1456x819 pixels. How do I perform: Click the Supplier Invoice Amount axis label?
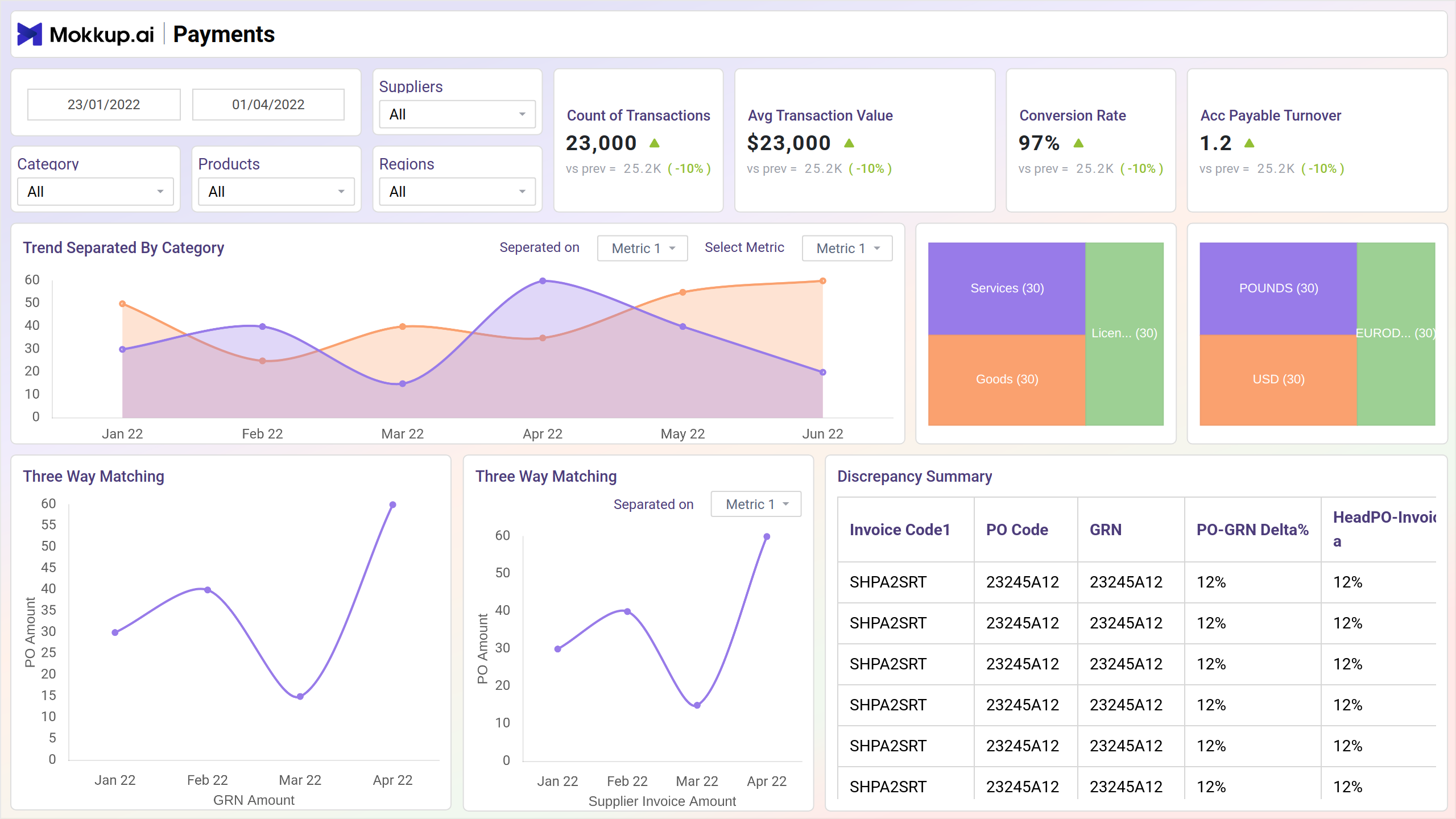[662, 801]
